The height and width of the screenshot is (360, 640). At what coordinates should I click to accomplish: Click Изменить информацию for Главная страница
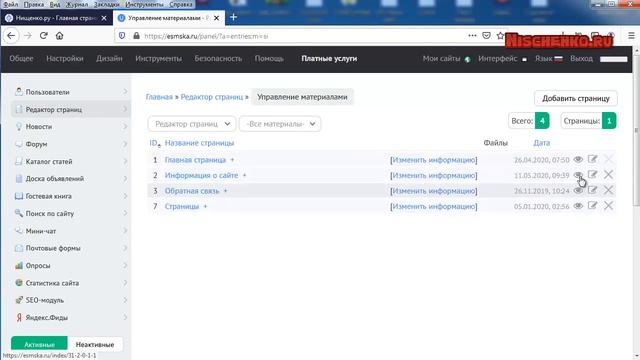point(433,160)
